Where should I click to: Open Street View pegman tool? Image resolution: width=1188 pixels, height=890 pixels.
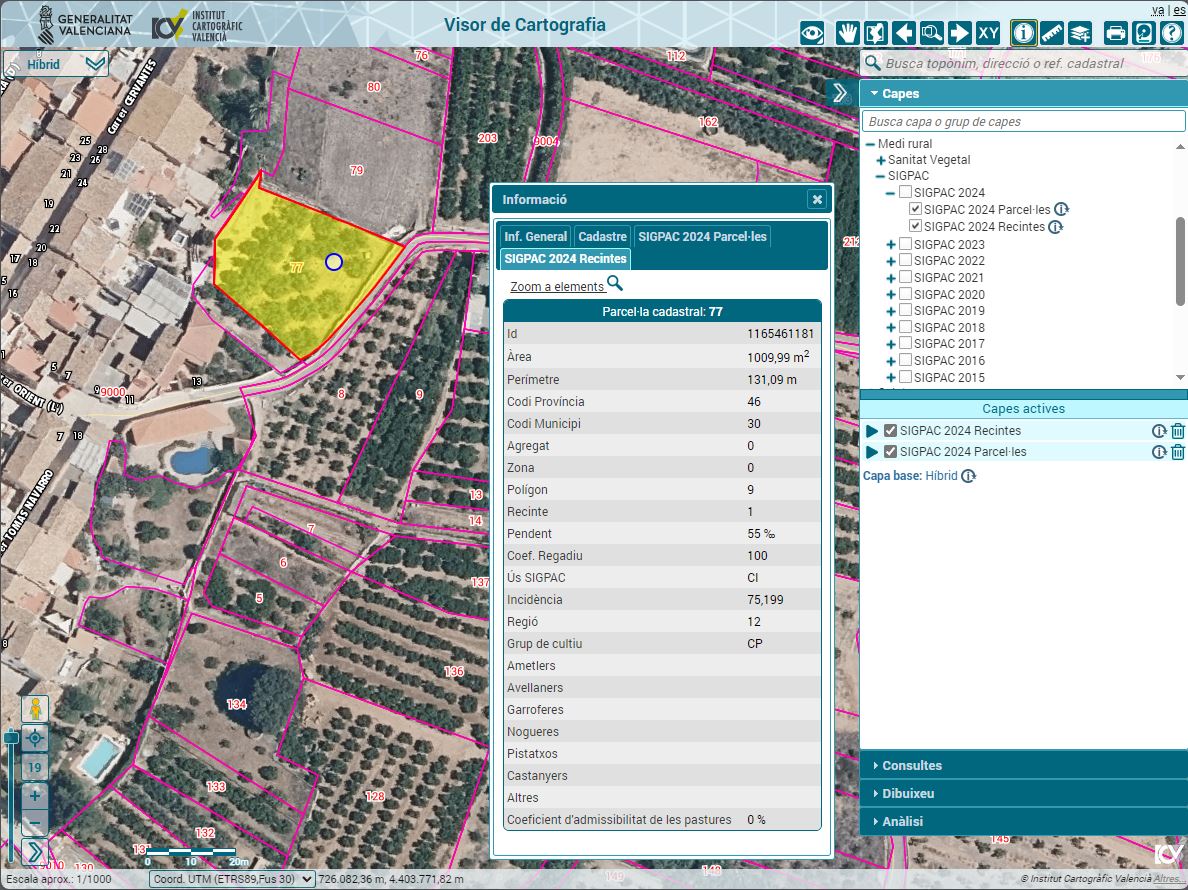click(x=35, y=709)
